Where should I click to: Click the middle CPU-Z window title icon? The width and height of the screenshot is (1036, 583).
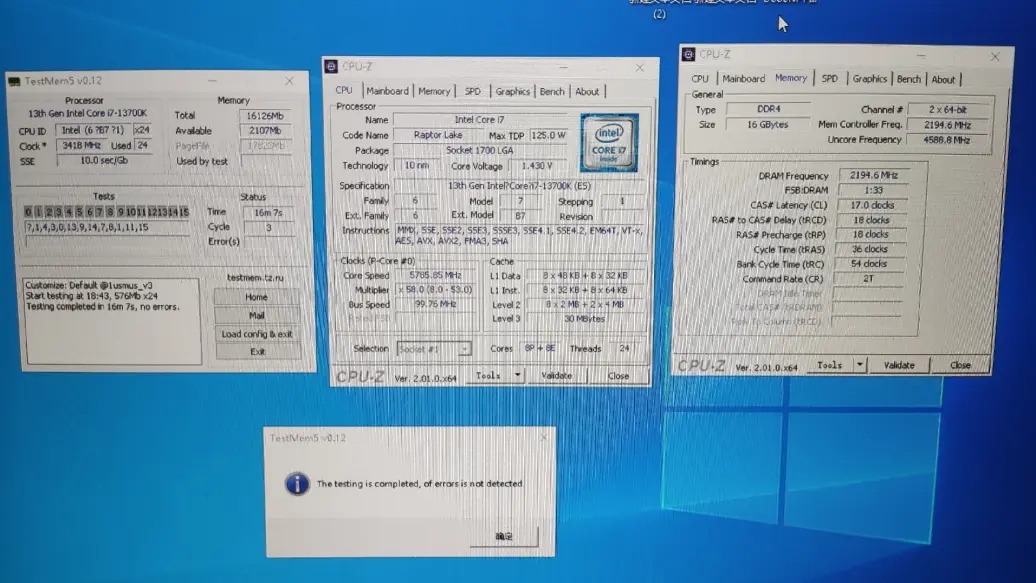pyautogui.click(x=332, y=66)
